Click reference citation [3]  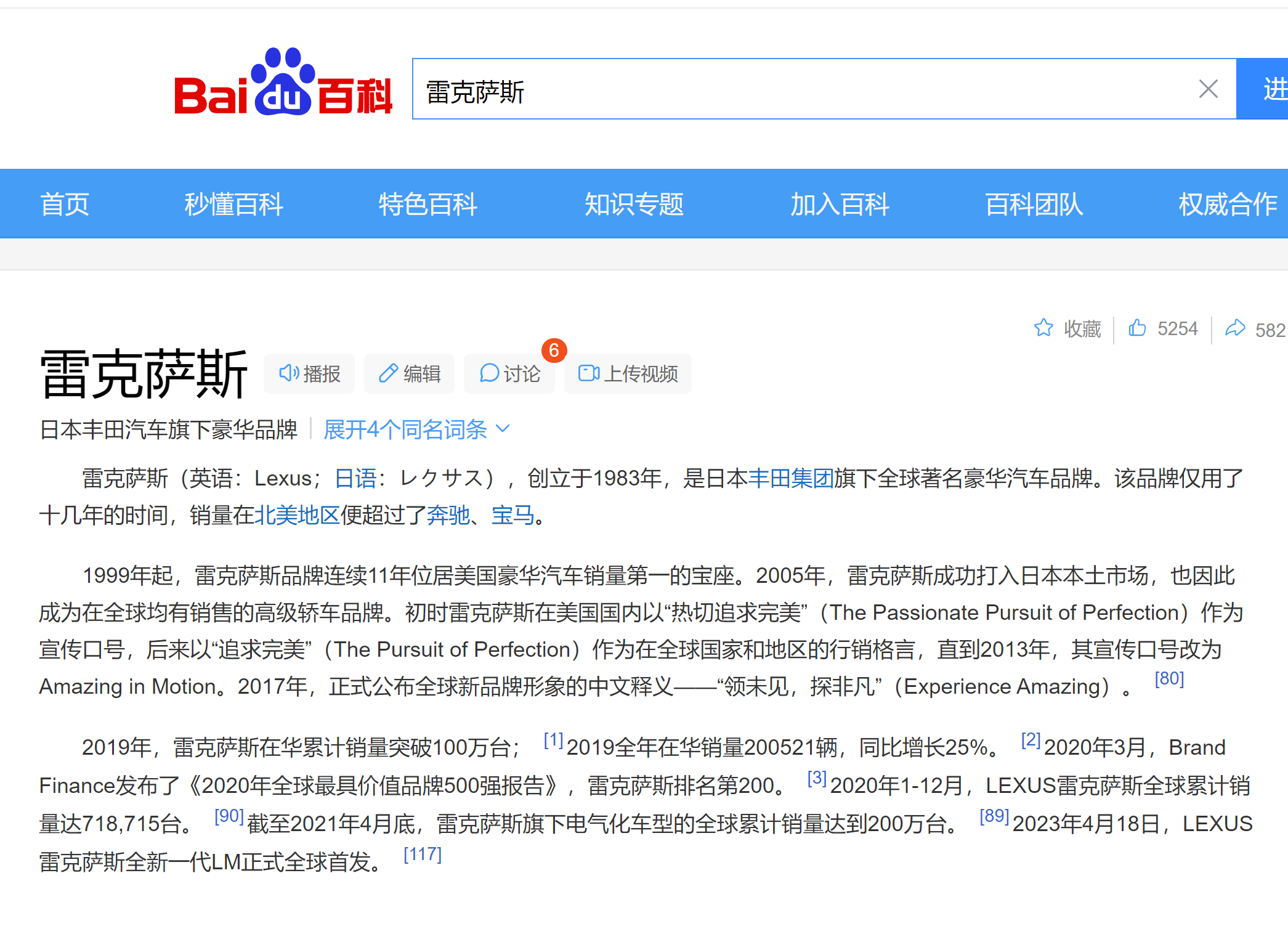click(x=817, y=778)
